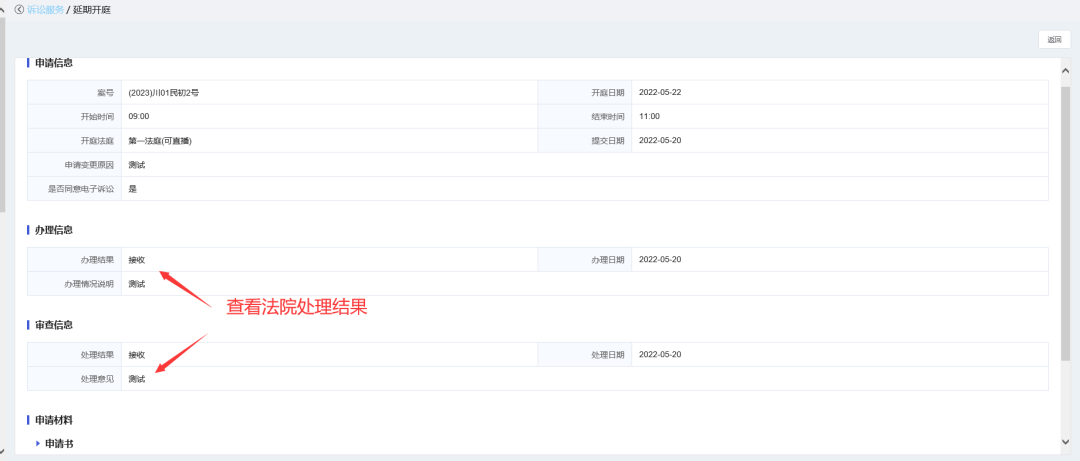The image size is (1080, 461).
Task: Click the 返回 button
Action: point(1054,40)
